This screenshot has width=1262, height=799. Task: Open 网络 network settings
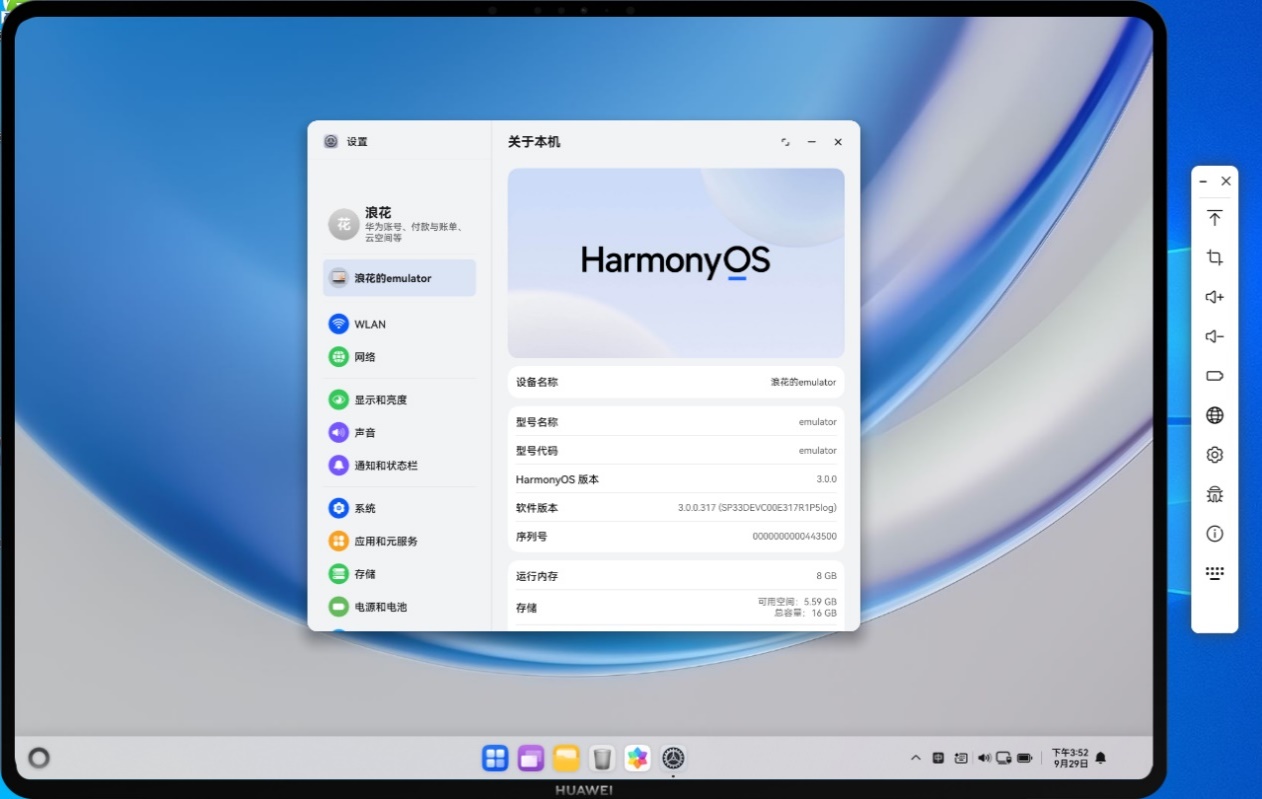click(399, 357)
